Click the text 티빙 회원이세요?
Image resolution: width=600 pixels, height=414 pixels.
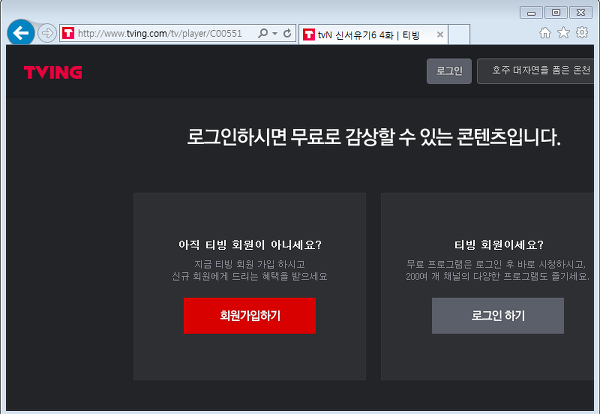pyautogui.click(x=499, y=245)
